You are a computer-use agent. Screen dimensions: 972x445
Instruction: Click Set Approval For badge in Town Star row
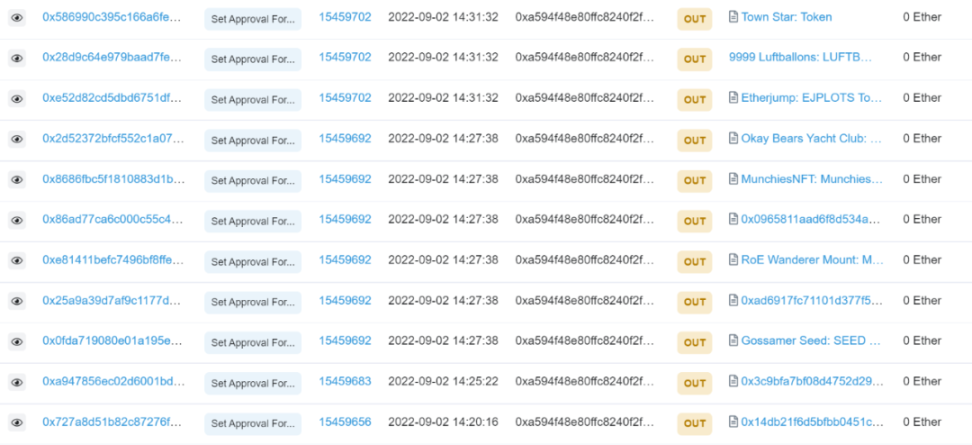tap(253, 19)
